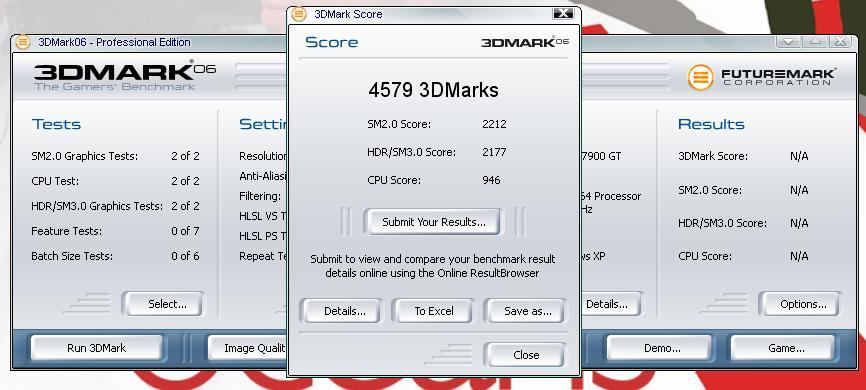Click CPU Score value 946

(x=491, y=180)
